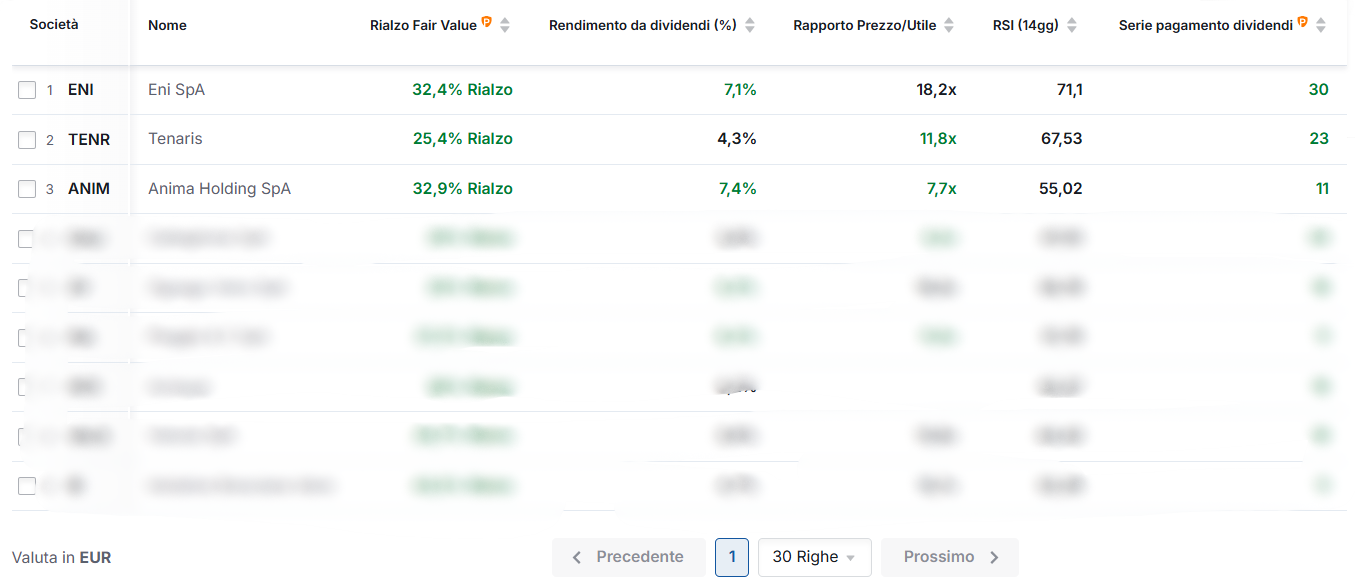Open the Tenaris company link
Screen dimensions: 1355x582
(x=175, y=139)
